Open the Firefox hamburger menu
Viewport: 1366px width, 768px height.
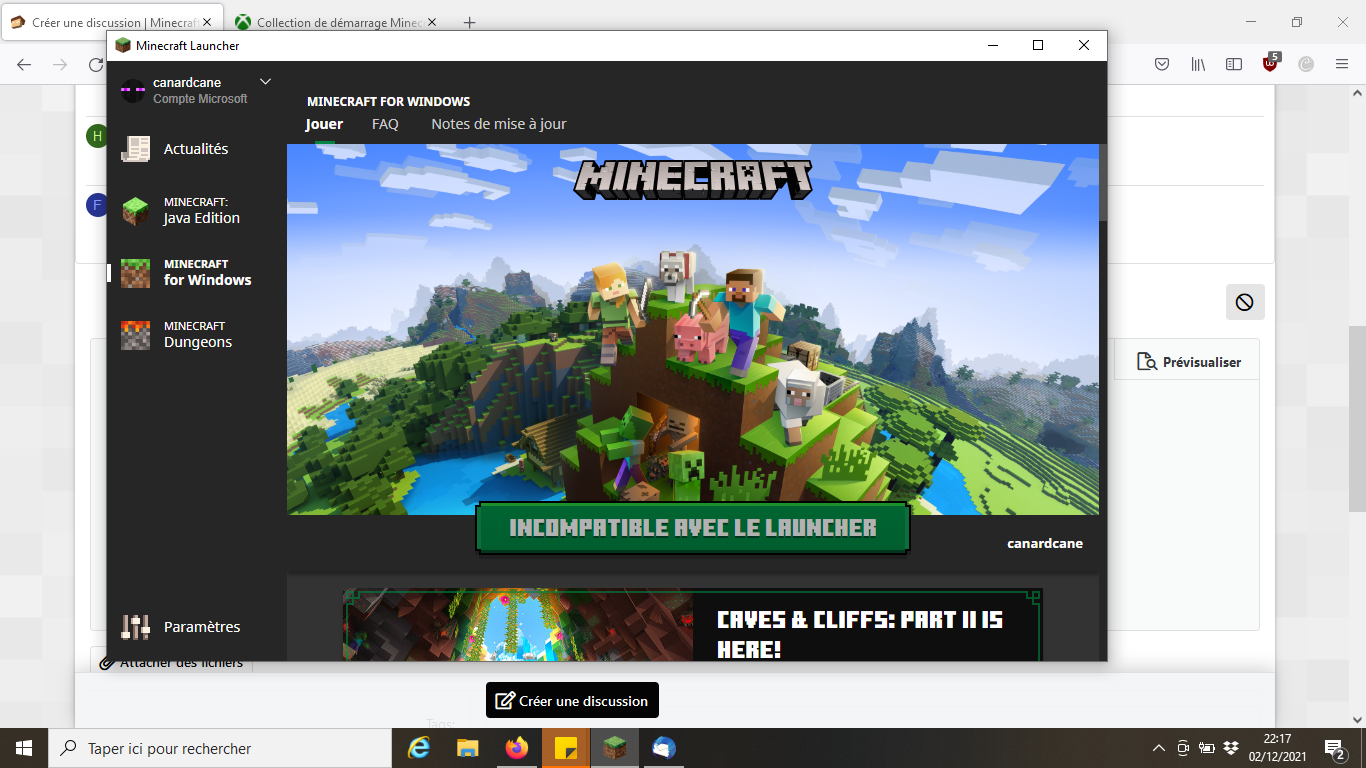(1342, 64)
